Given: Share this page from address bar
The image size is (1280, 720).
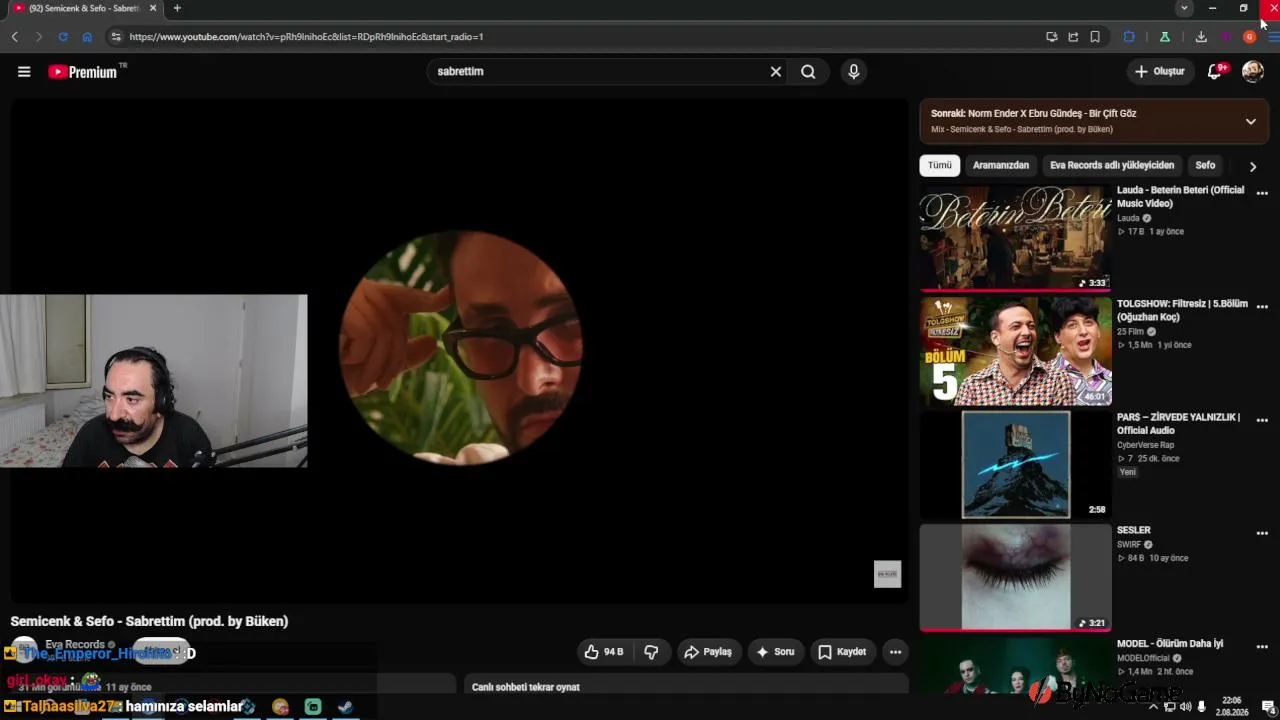Looking at the screenshot, I should (1073, 37).
